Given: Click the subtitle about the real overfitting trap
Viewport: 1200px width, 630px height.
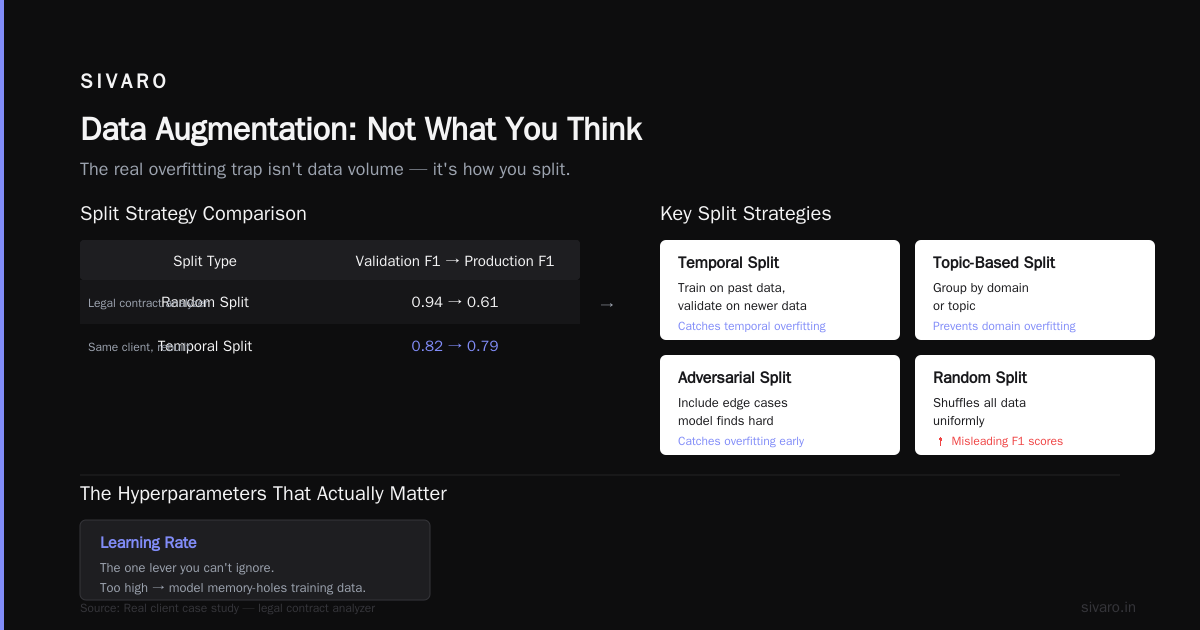Looking at the screenshot, I should (325, 169).
